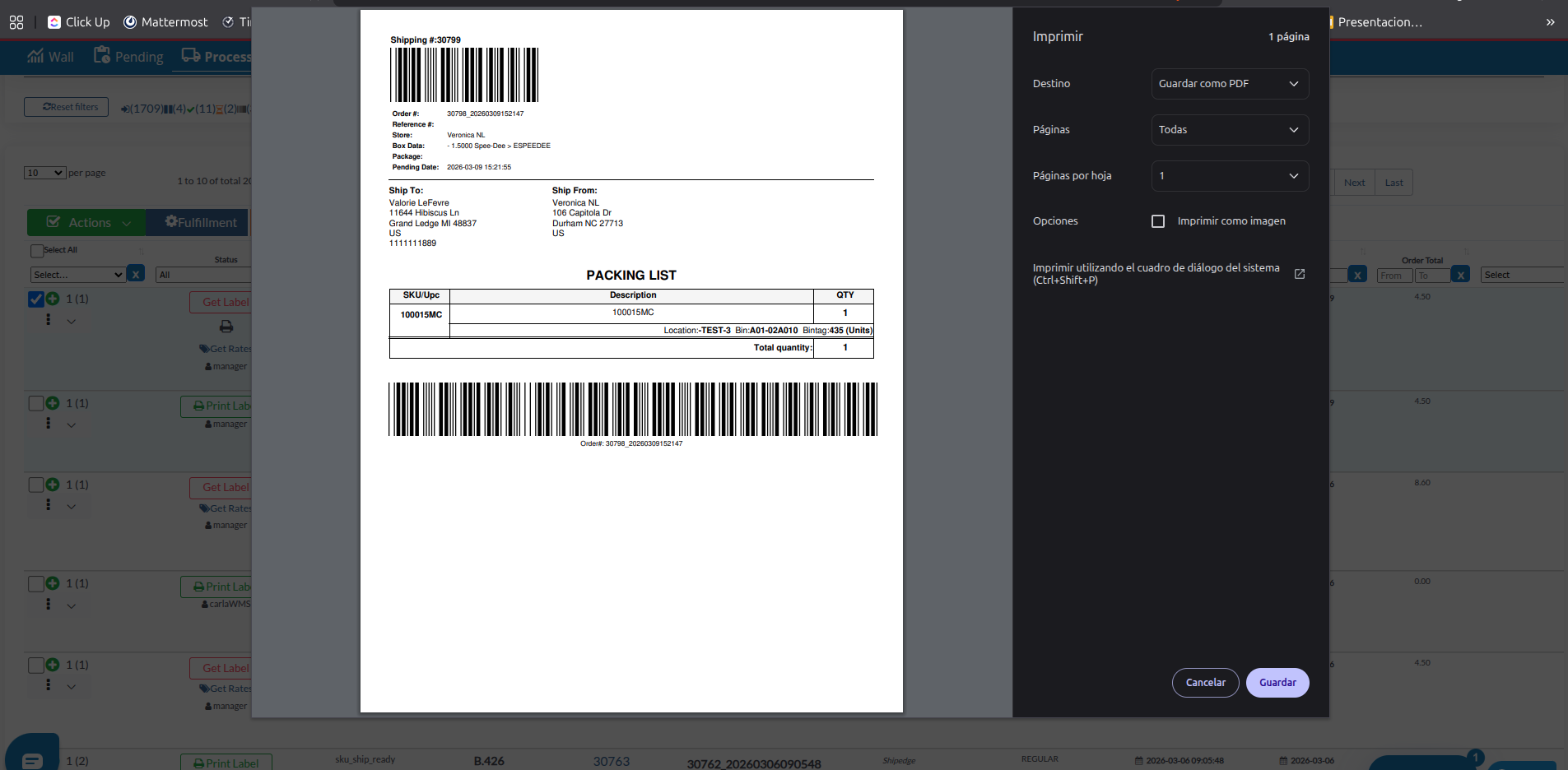Open the Páginas dropdown set to Todas

click(1229, 130)
